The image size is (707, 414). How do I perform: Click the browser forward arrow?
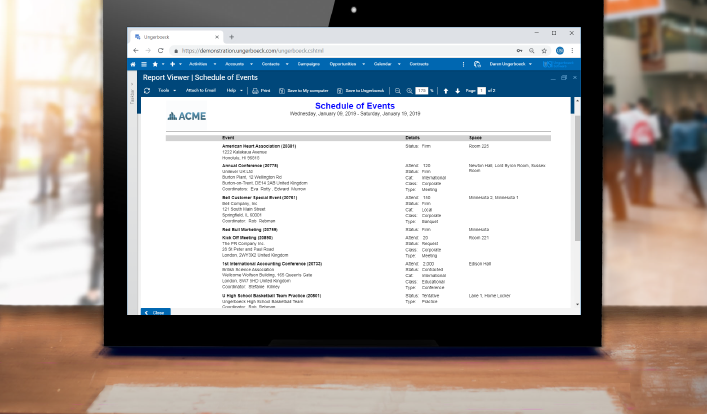point(148,51)
